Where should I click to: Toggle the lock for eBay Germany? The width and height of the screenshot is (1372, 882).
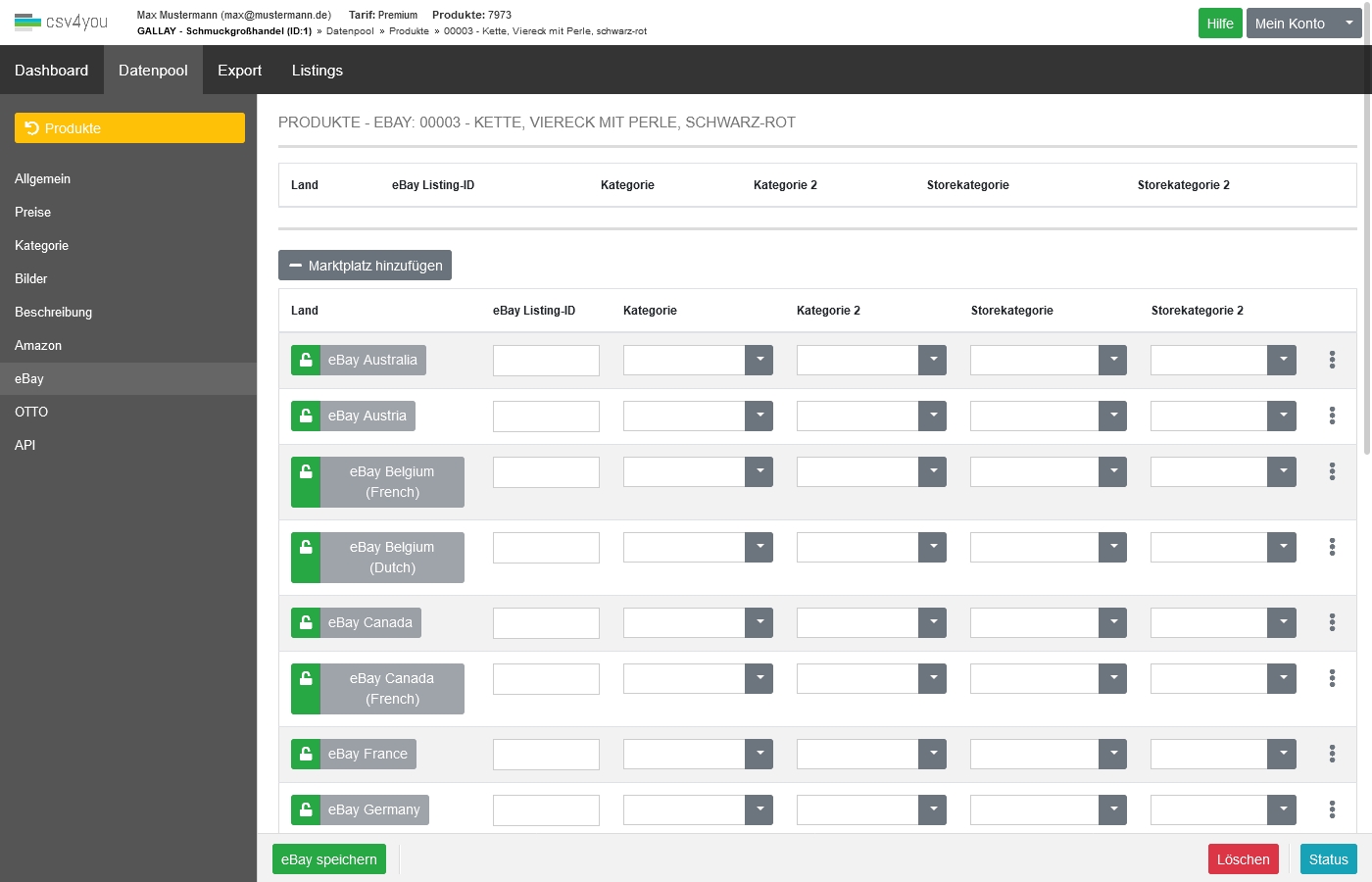point(306,809)
